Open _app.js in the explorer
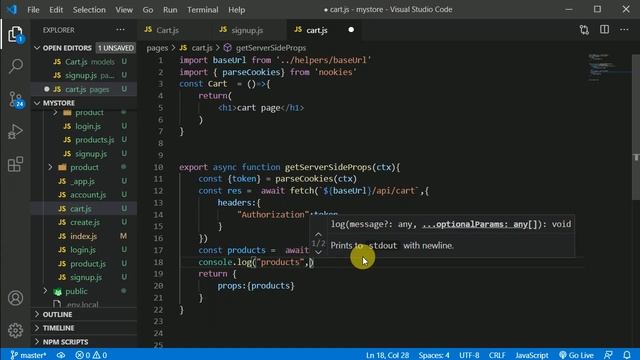 84,181
